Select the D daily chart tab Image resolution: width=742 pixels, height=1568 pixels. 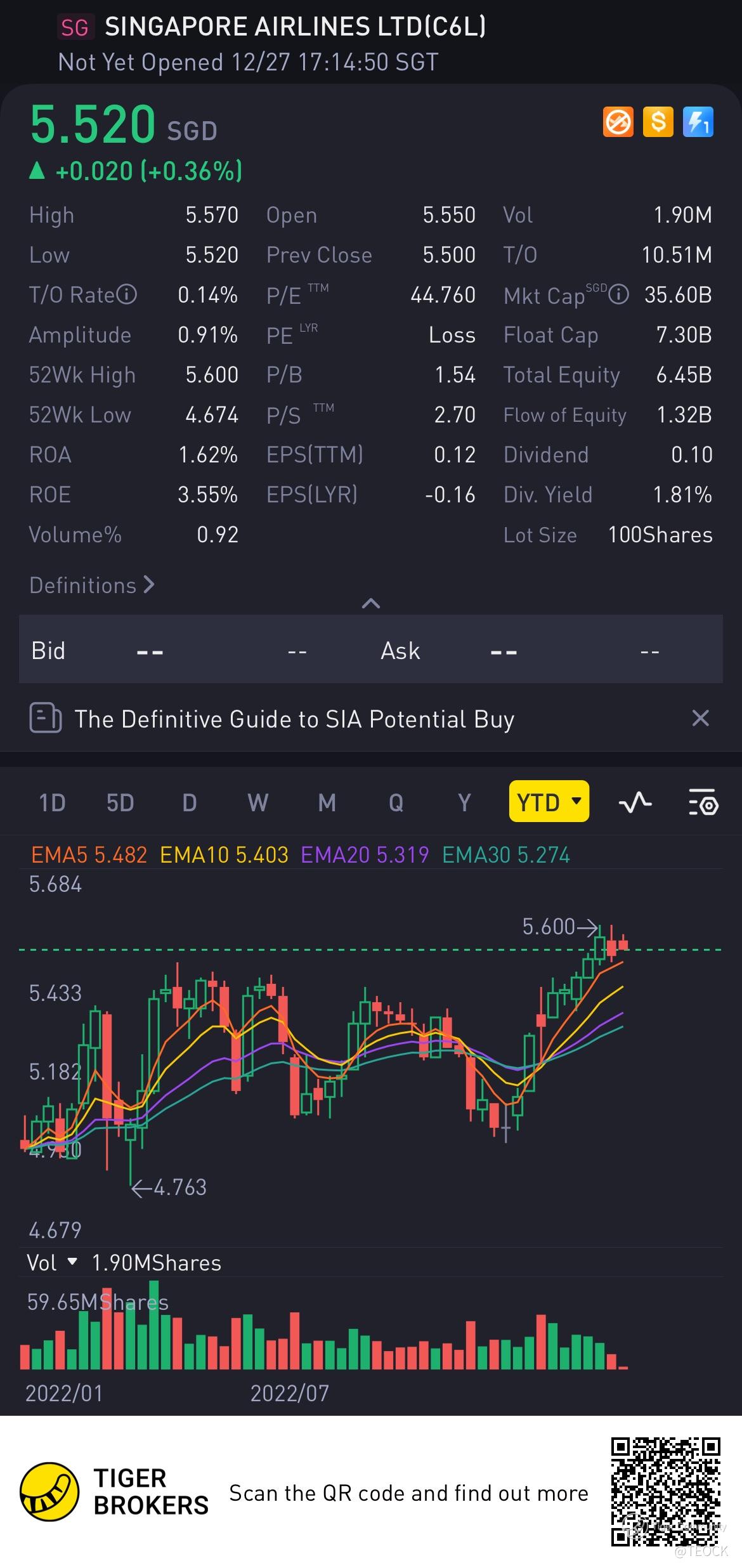pyautogui.click(x=189, y=802)
